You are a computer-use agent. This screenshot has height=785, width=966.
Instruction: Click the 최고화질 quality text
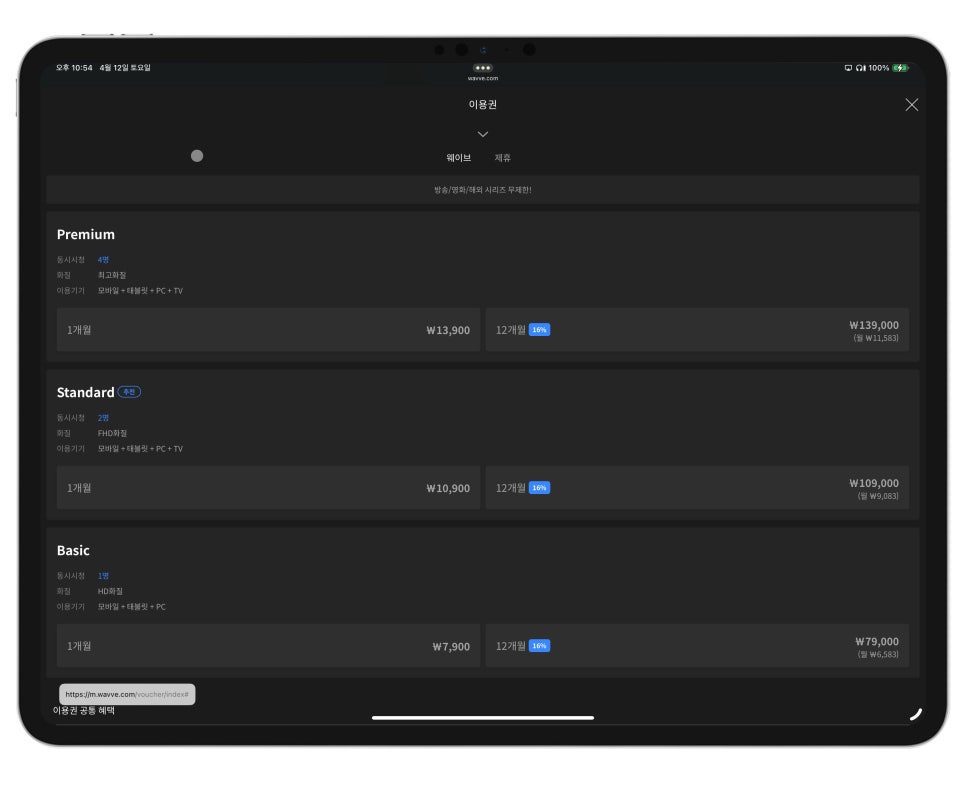pos(112,275)
